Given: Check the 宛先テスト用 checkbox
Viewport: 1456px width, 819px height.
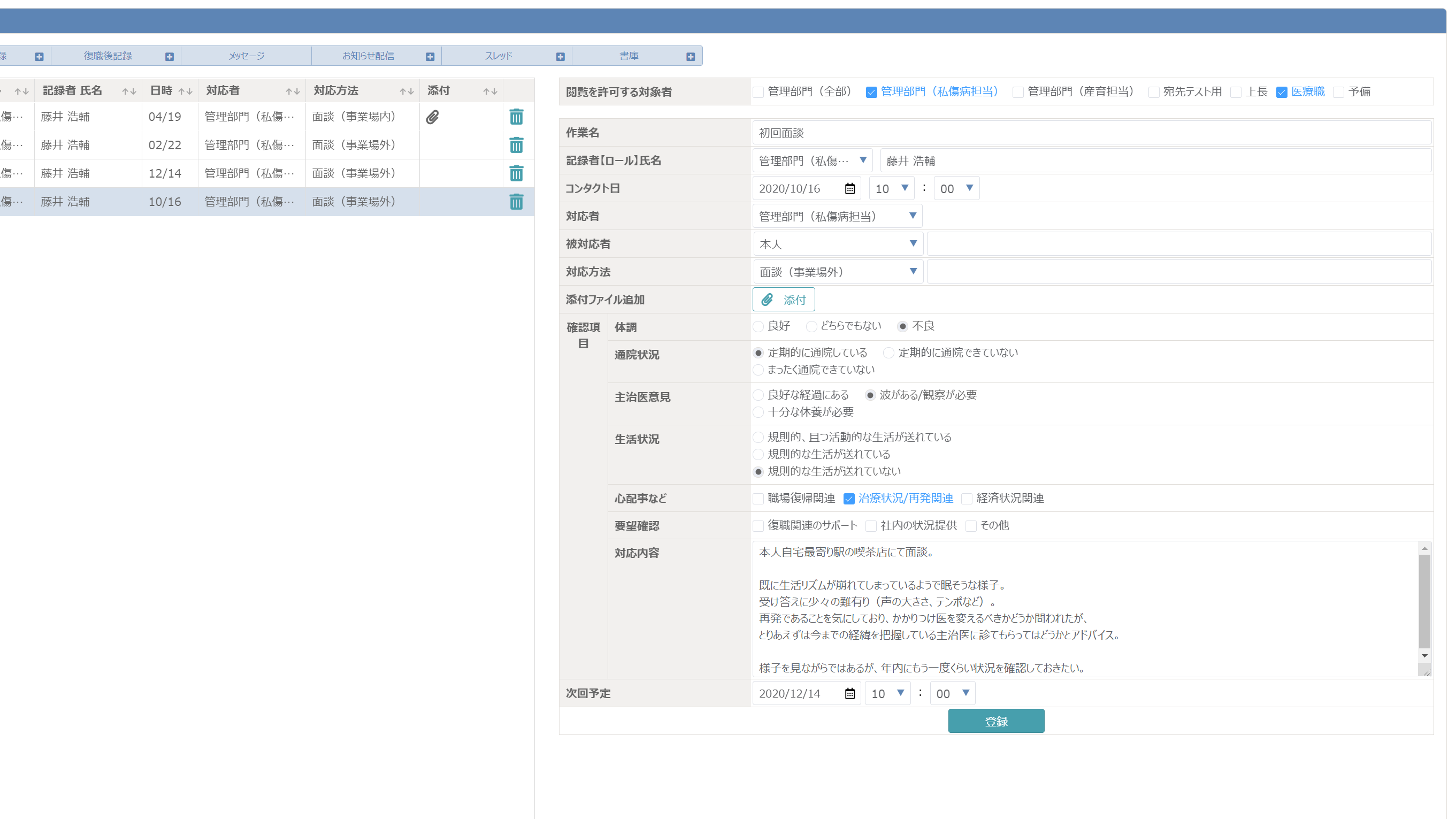Looking at the screenshot, I should pyautogui.click(x=1154, y=92).
